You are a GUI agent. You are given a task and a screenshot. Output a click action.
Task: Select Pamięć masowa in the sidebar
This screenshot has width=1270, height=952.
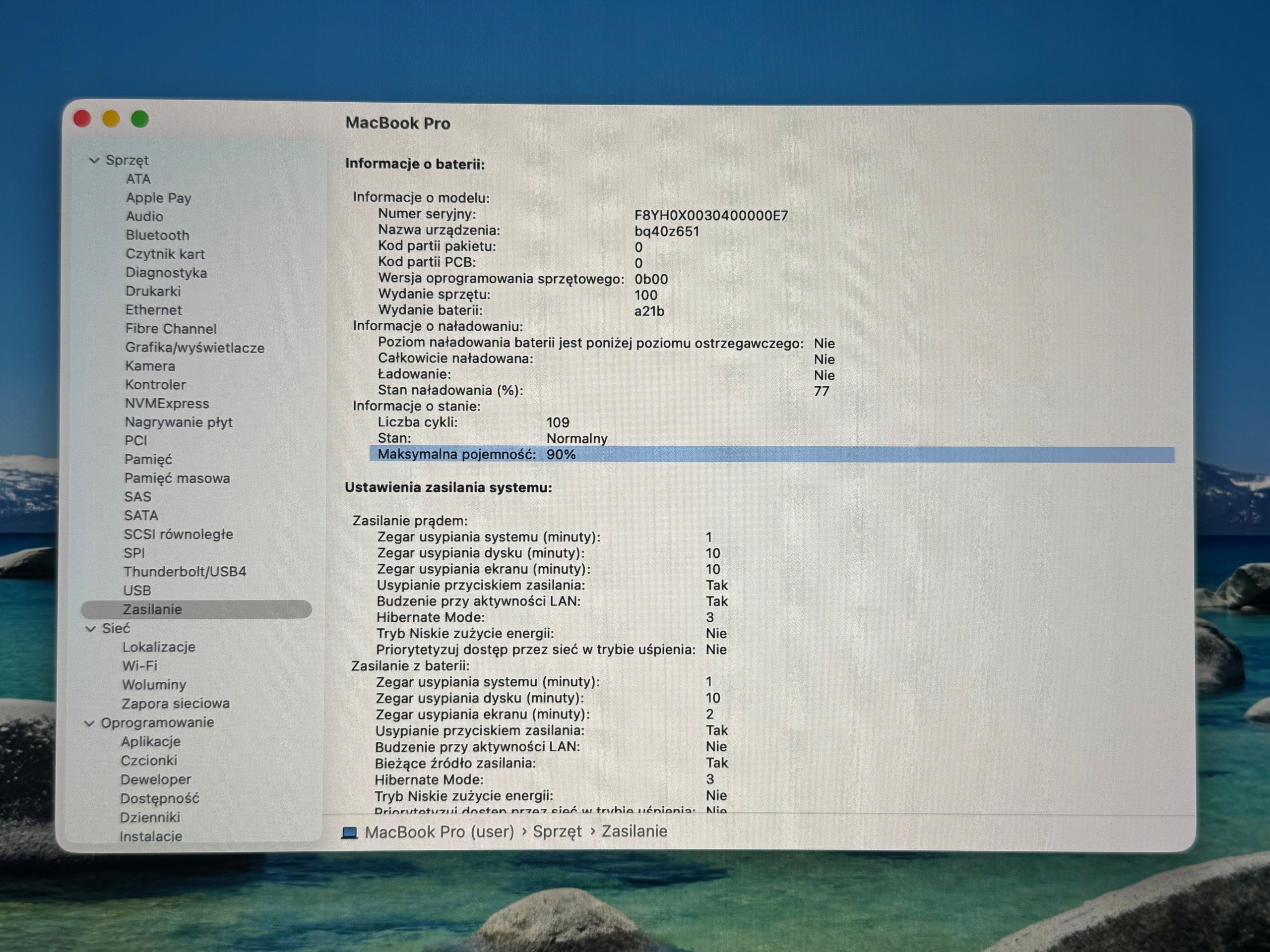pyautogui.click(x=177, y=478)
